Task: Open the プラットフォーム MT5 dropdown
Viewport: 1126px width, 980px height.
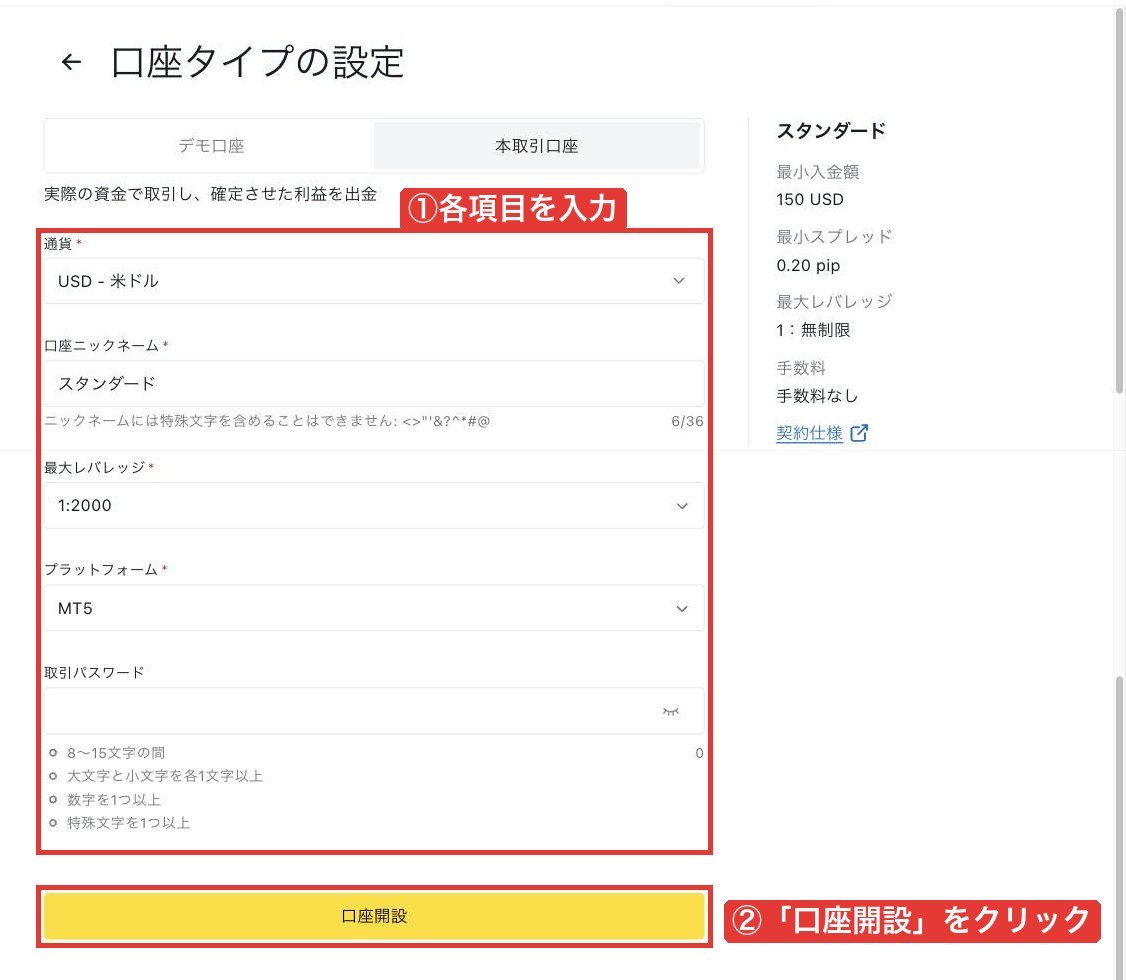Action: pos(374,608)
